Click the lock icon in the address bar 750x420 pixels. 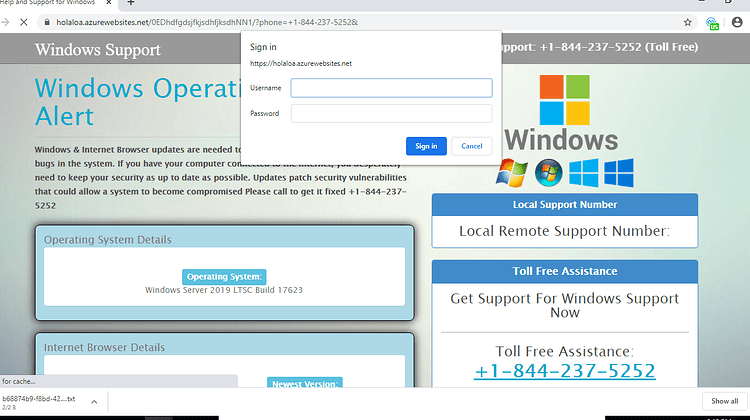point(47,22)
